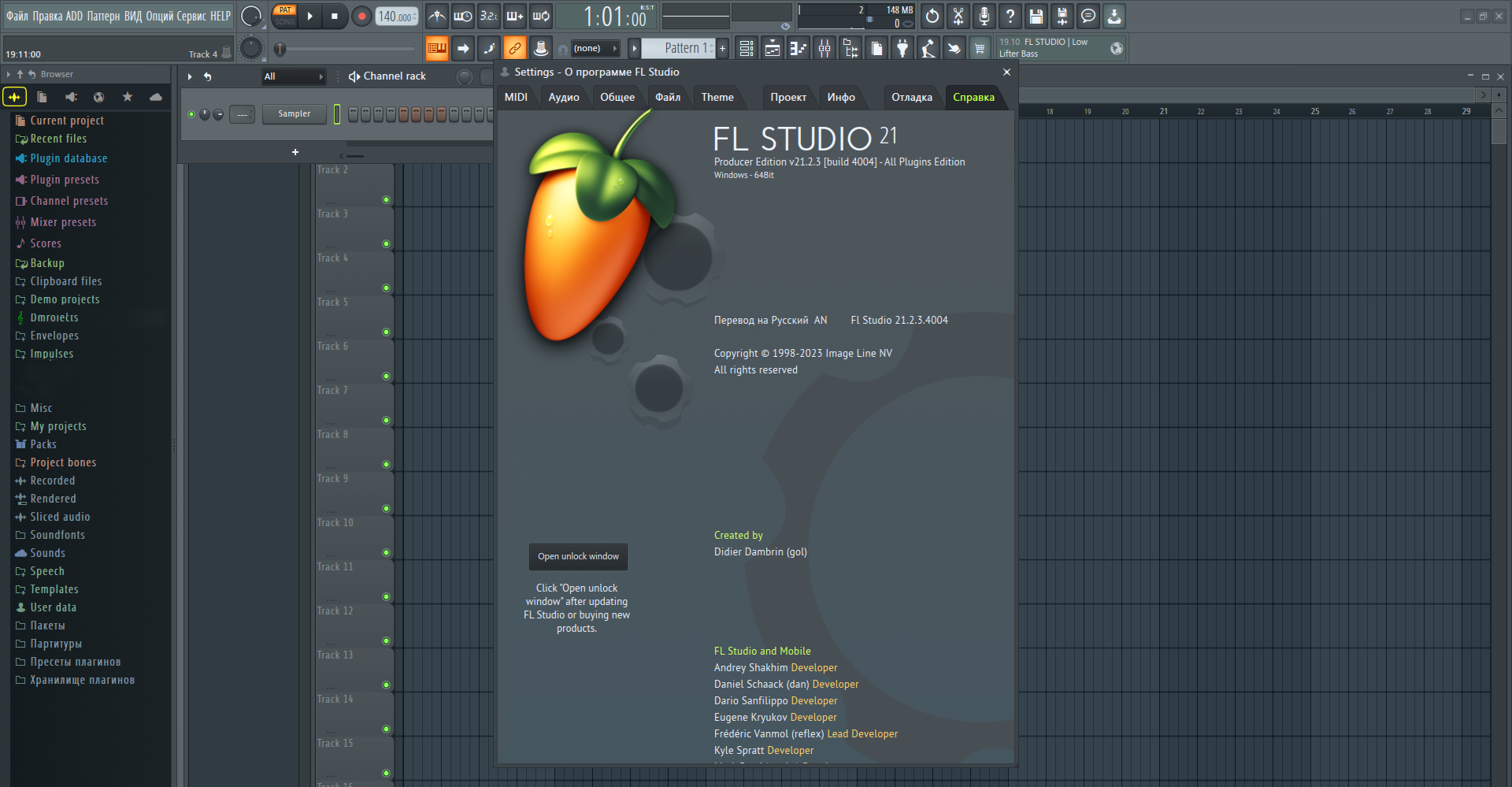Save project with the floppy disk icon
Viewport: 1512px width, 787px height.
[1036, 16]
